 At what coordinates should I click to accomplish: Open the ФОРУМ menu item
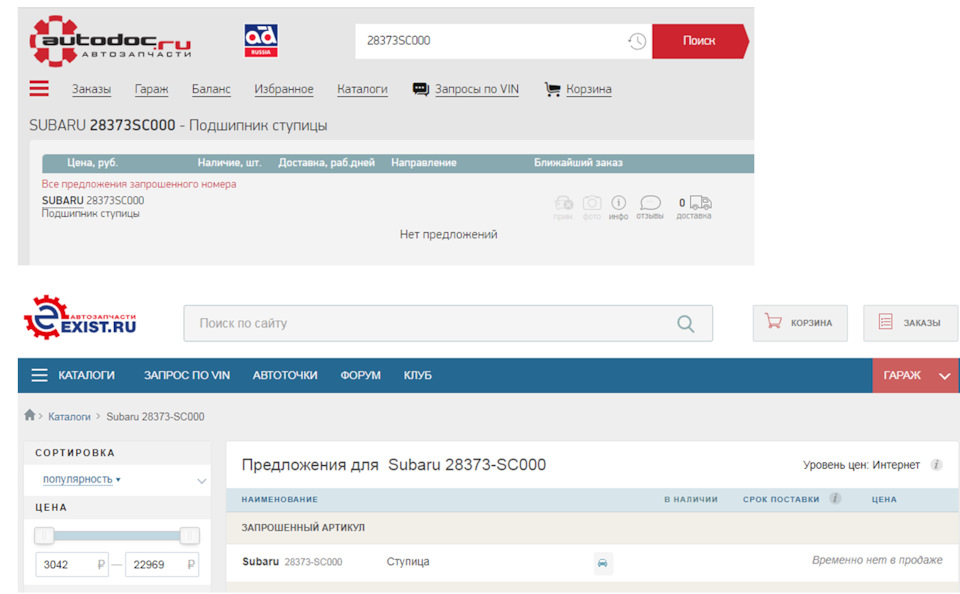(x=359, y=375)
